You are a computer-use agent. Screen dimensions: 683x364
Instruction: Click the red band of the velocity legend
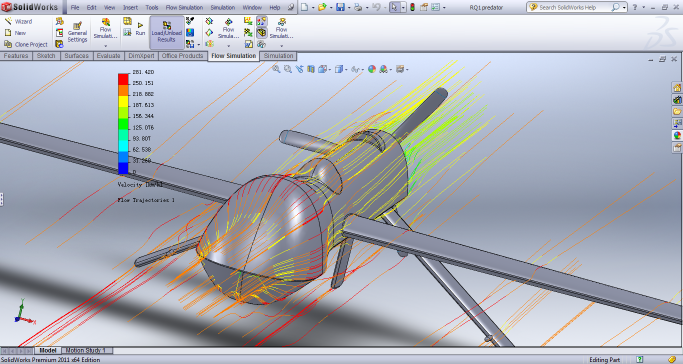point(123,79)
